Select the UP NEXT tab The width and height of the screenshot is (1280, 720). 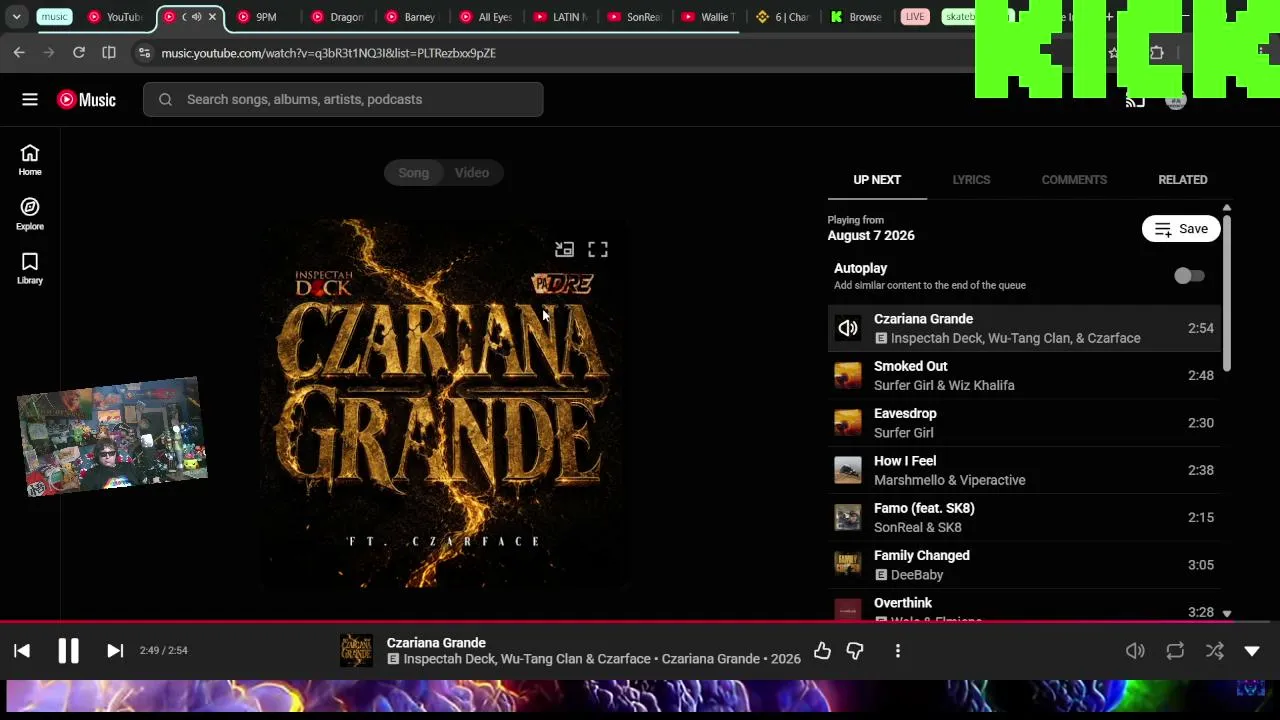click(877, 180)
